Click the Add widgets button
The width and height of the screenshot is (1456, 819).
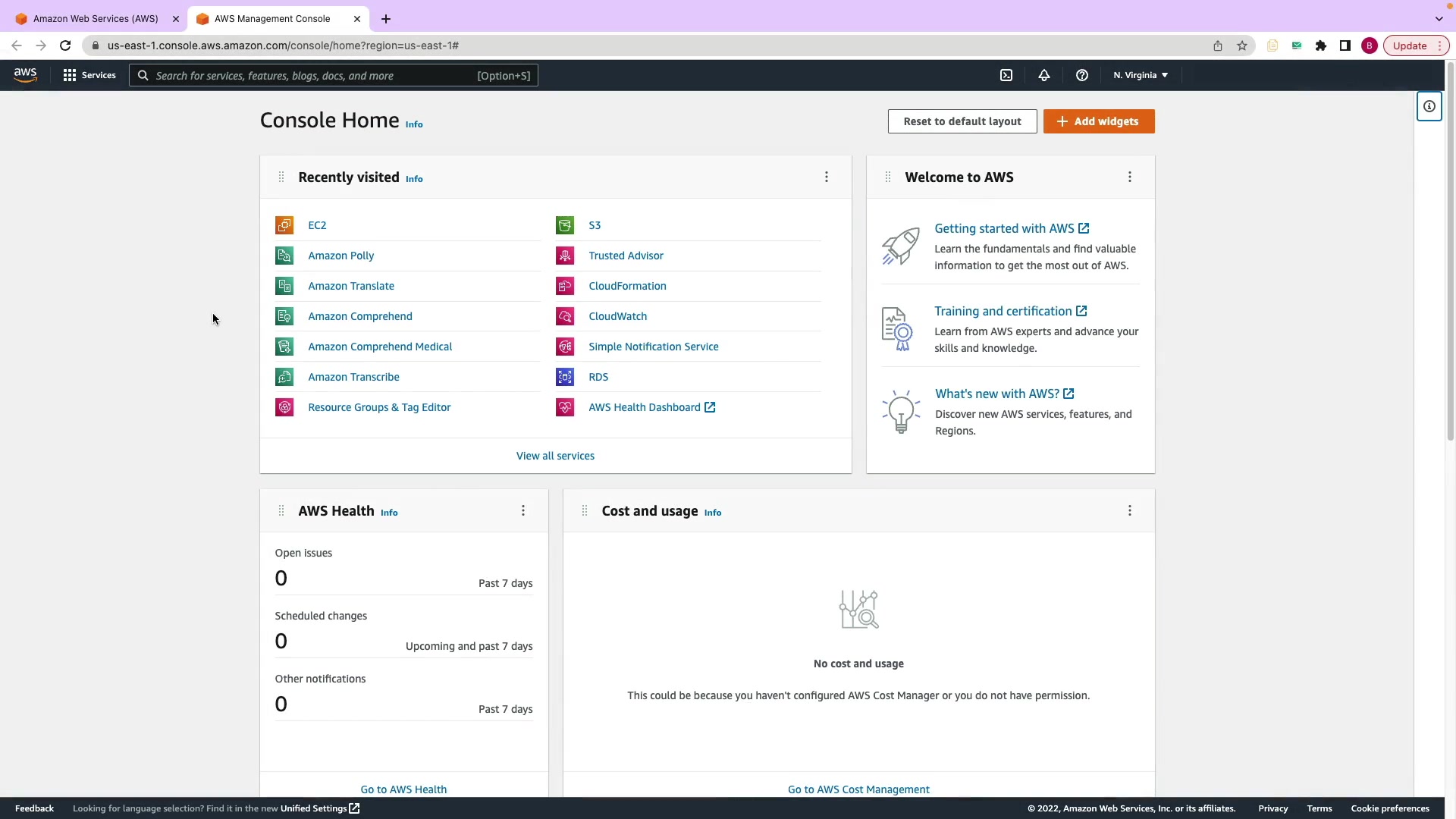[1099, 121]
